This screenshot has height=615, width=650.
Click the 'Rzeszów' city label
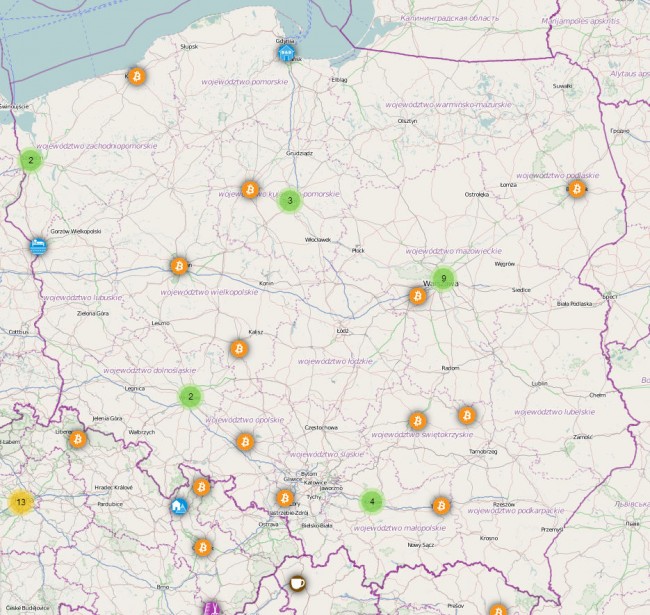click(504, 504)
